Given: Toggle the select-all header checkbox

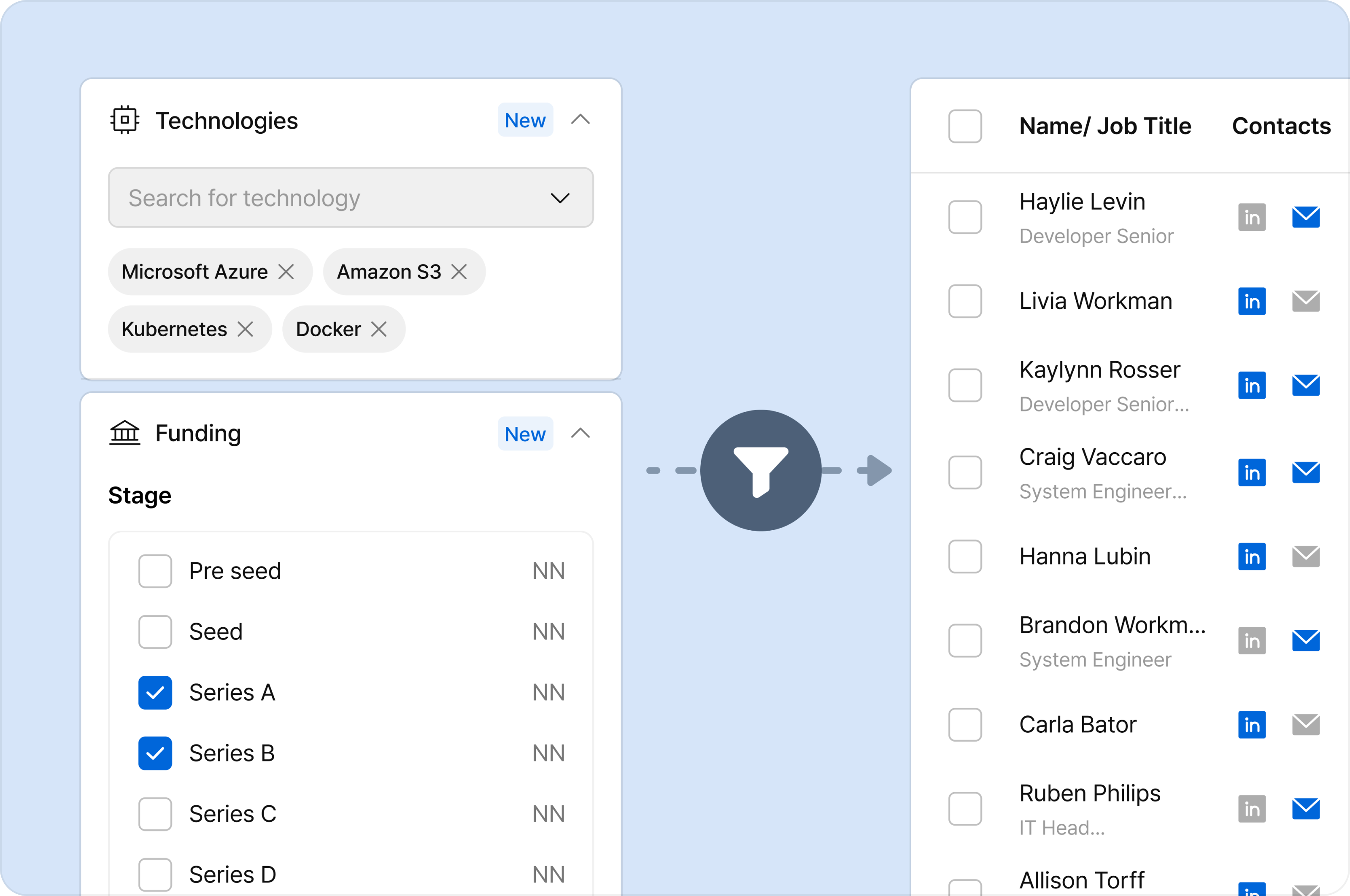Looking at the screenshot, I should point(965,126).
